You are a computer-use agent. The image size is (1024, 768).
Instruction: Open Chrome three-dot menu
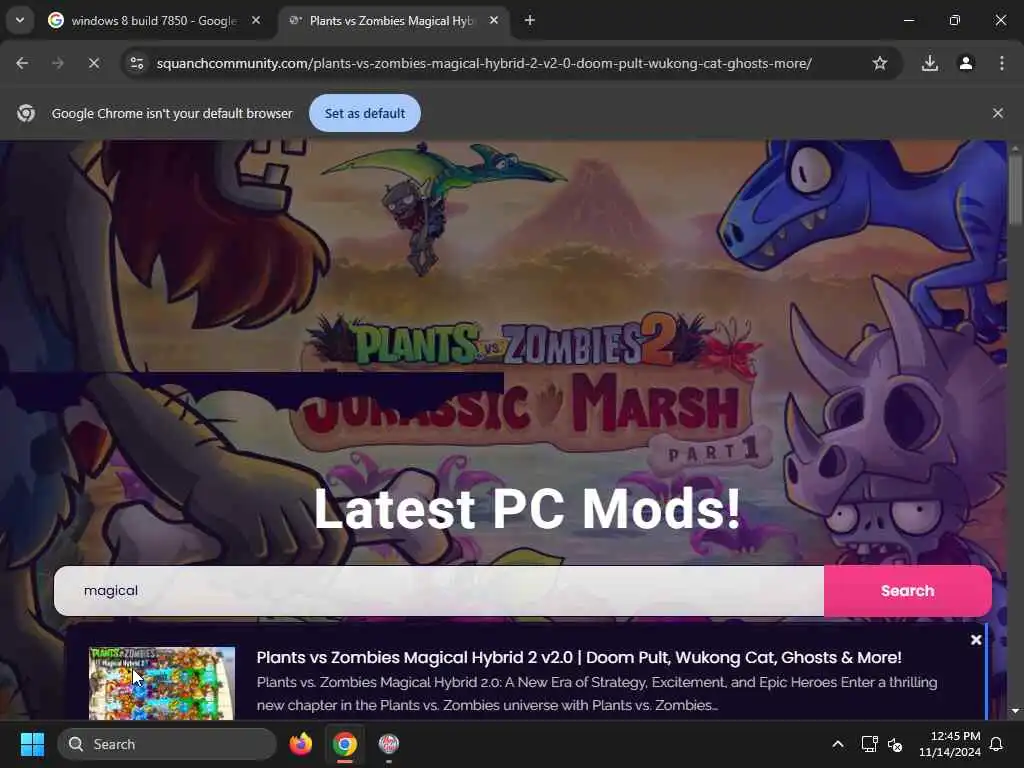click(x=1002, y=63)
